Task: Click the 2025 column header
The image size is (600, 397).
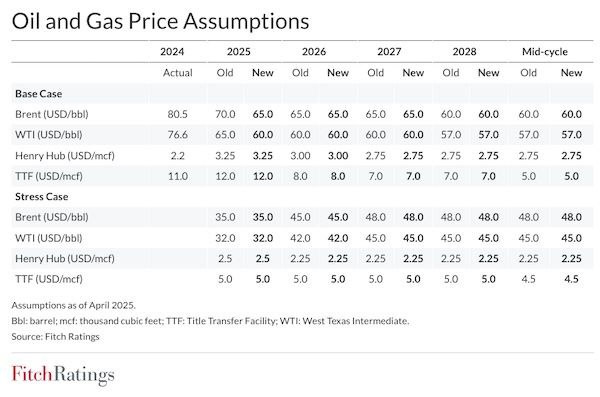Action: pos(239,52)
